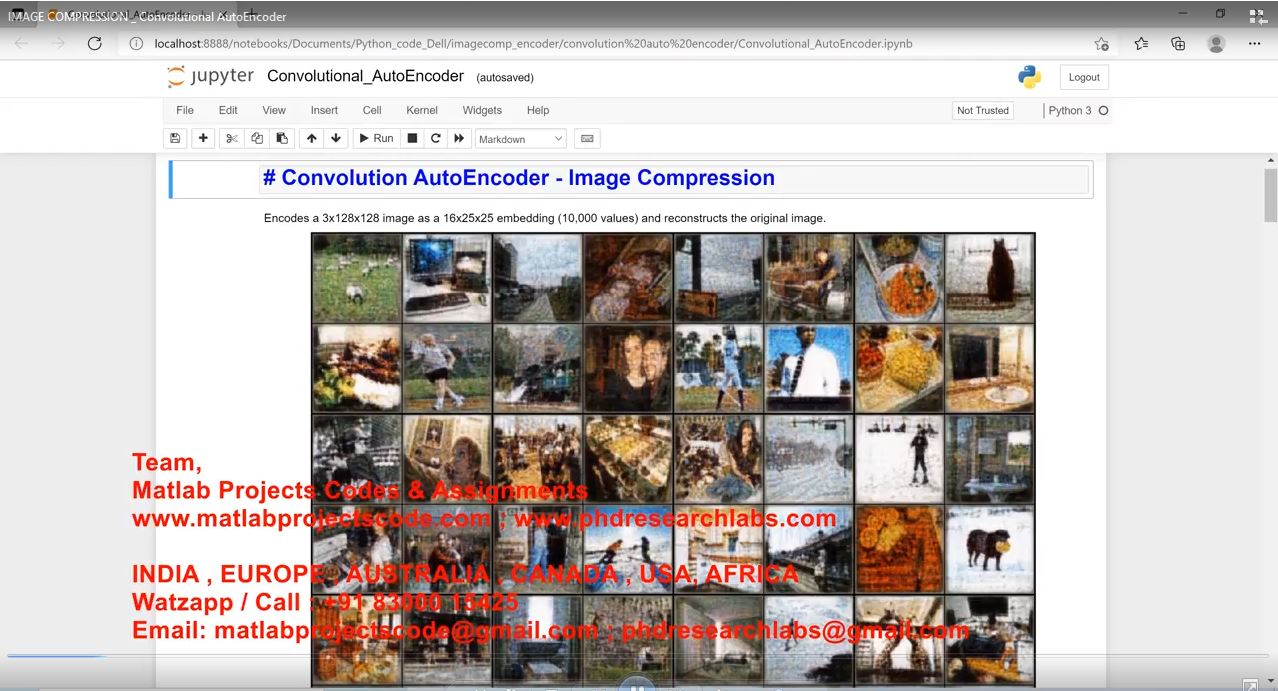The height and width of the screenshot is (691, 1278).
Task: Move selected cell up arrow
Action: pyautogui.click(x=312, y=139)
